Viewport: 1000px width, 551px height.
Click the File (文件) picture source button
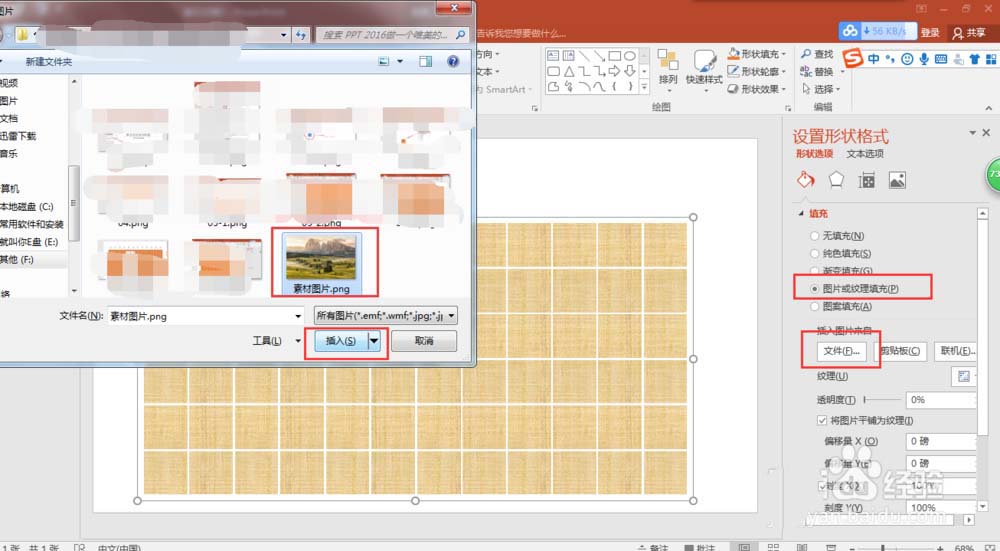tap(841, 351)
